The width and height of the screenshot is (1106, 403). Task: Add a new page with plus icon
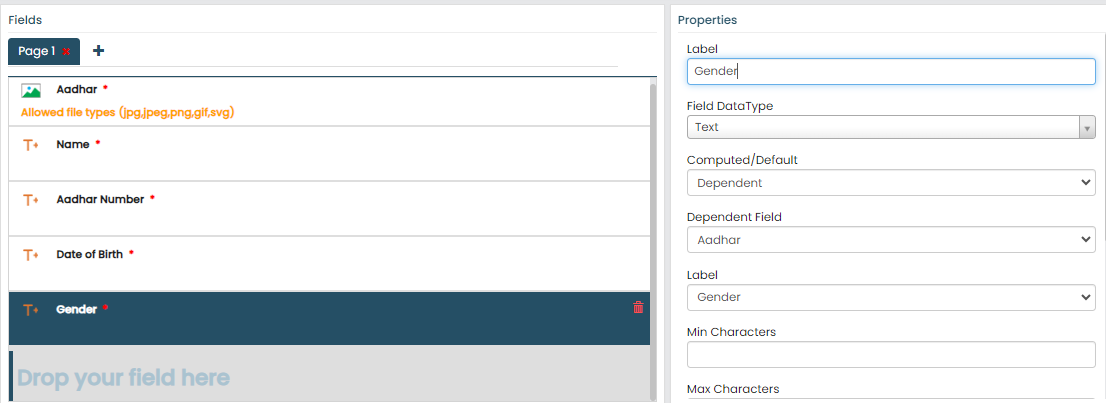(98, 51)
